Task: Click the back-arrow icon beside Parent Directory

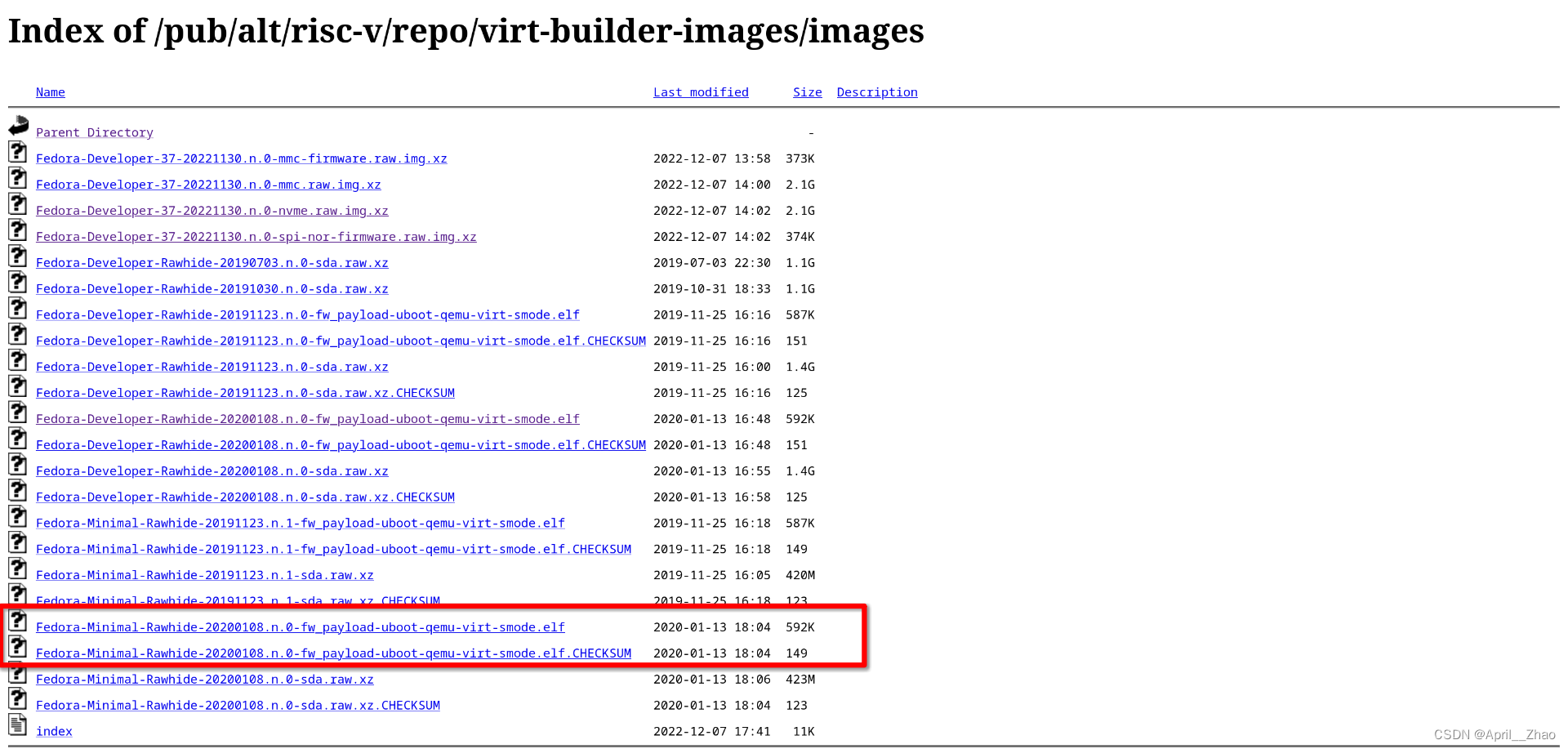Action: (x=18, y=126)
